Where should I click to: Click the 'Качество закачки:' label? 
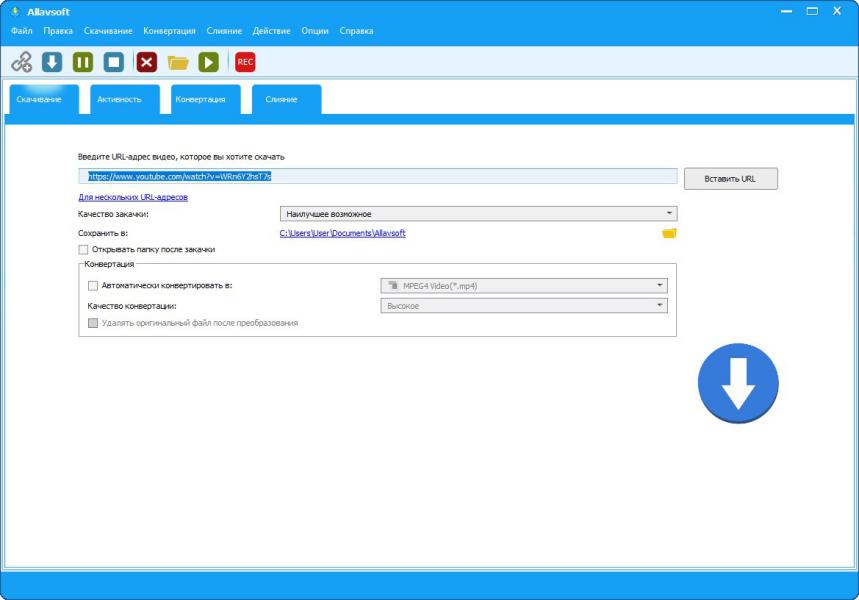pos(113,214)
